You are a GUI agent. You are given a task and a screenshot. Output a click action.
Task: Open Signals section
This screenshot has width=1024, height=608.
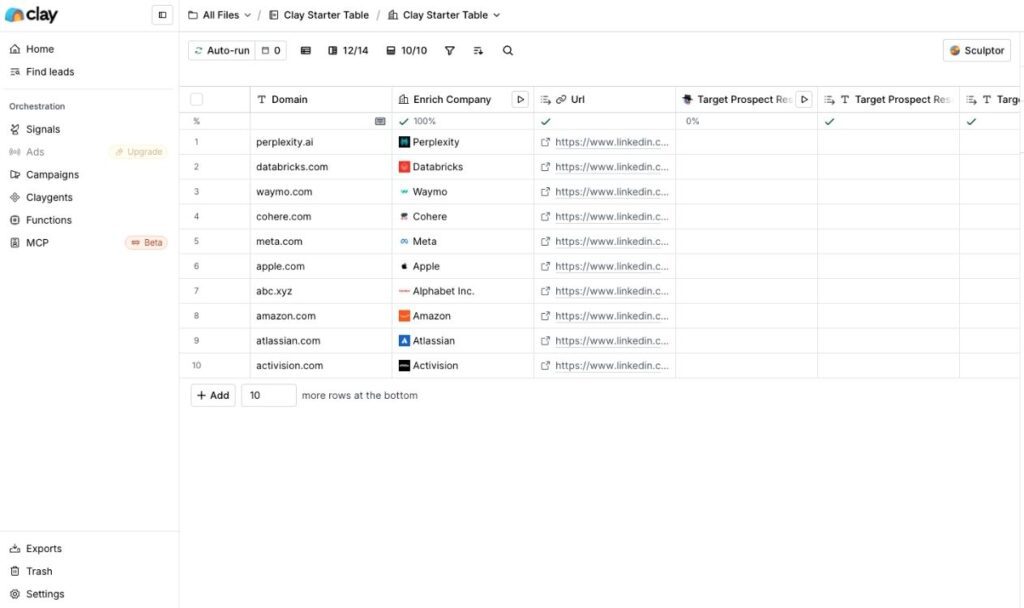(42, 129)
